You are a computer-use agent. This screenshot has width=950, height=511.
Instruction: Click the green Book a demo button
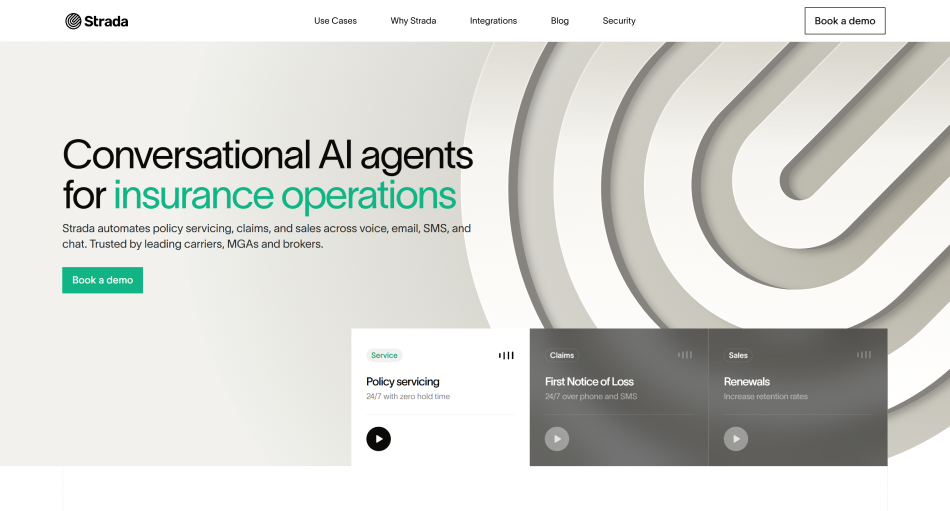coord(102,280)
